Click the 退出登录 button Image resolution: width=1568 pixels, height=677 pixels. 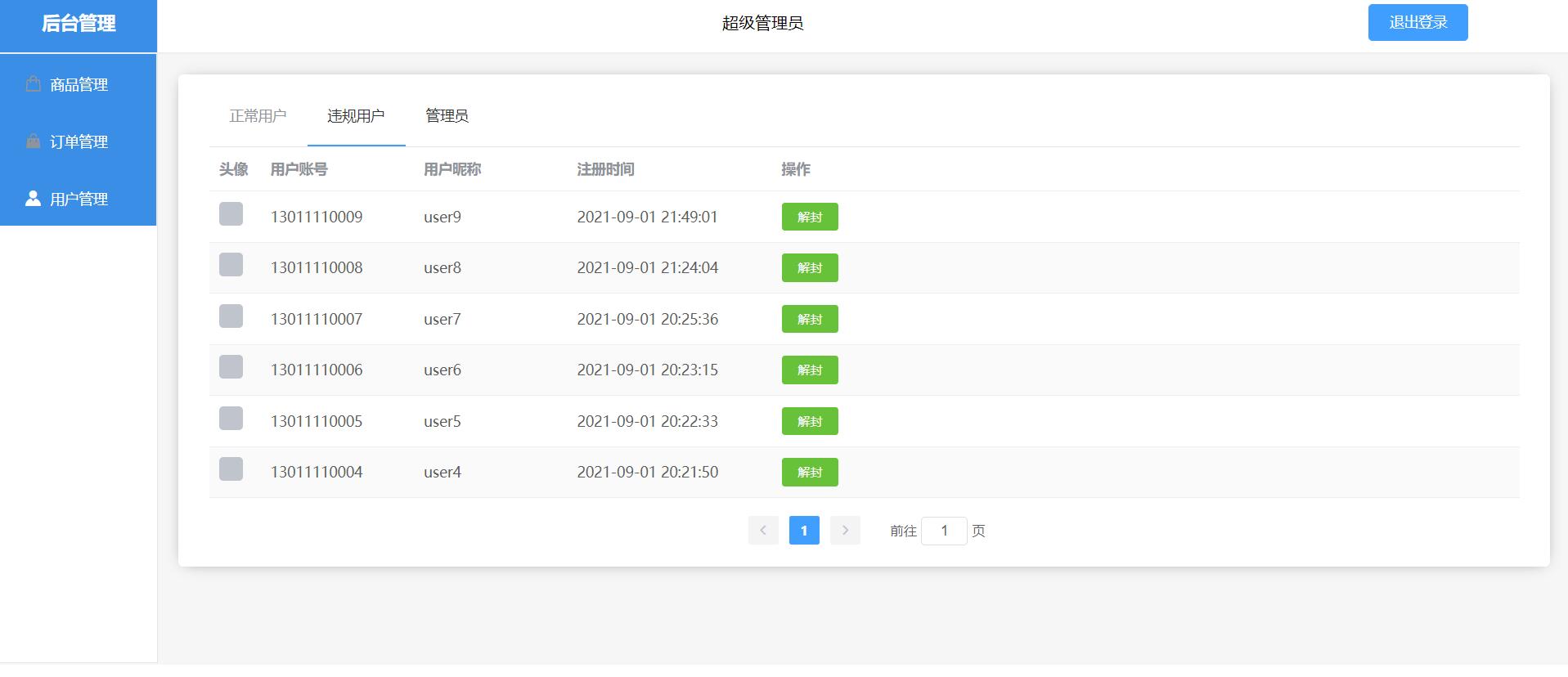pyautogui.click(x=1417, y=23)
